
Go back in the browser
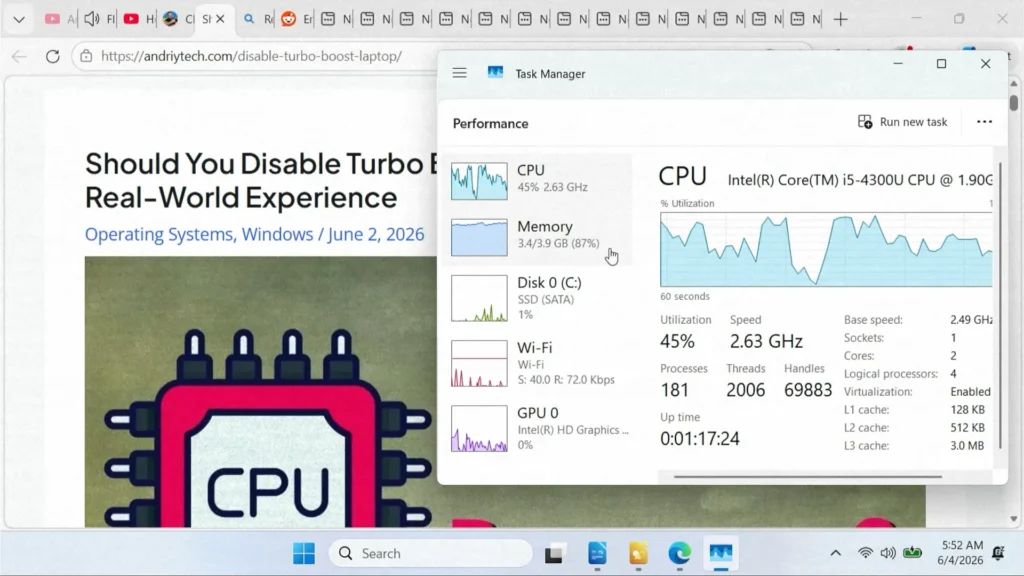coord(19,56)
